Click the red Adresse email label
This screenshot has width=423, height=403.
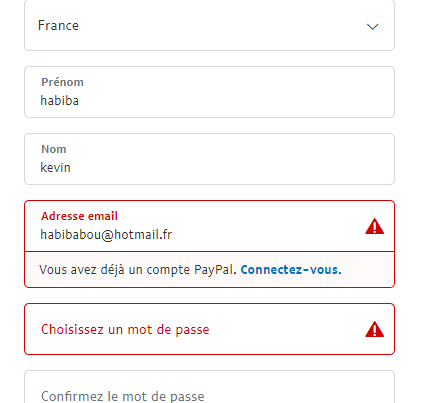pos(79,216)
